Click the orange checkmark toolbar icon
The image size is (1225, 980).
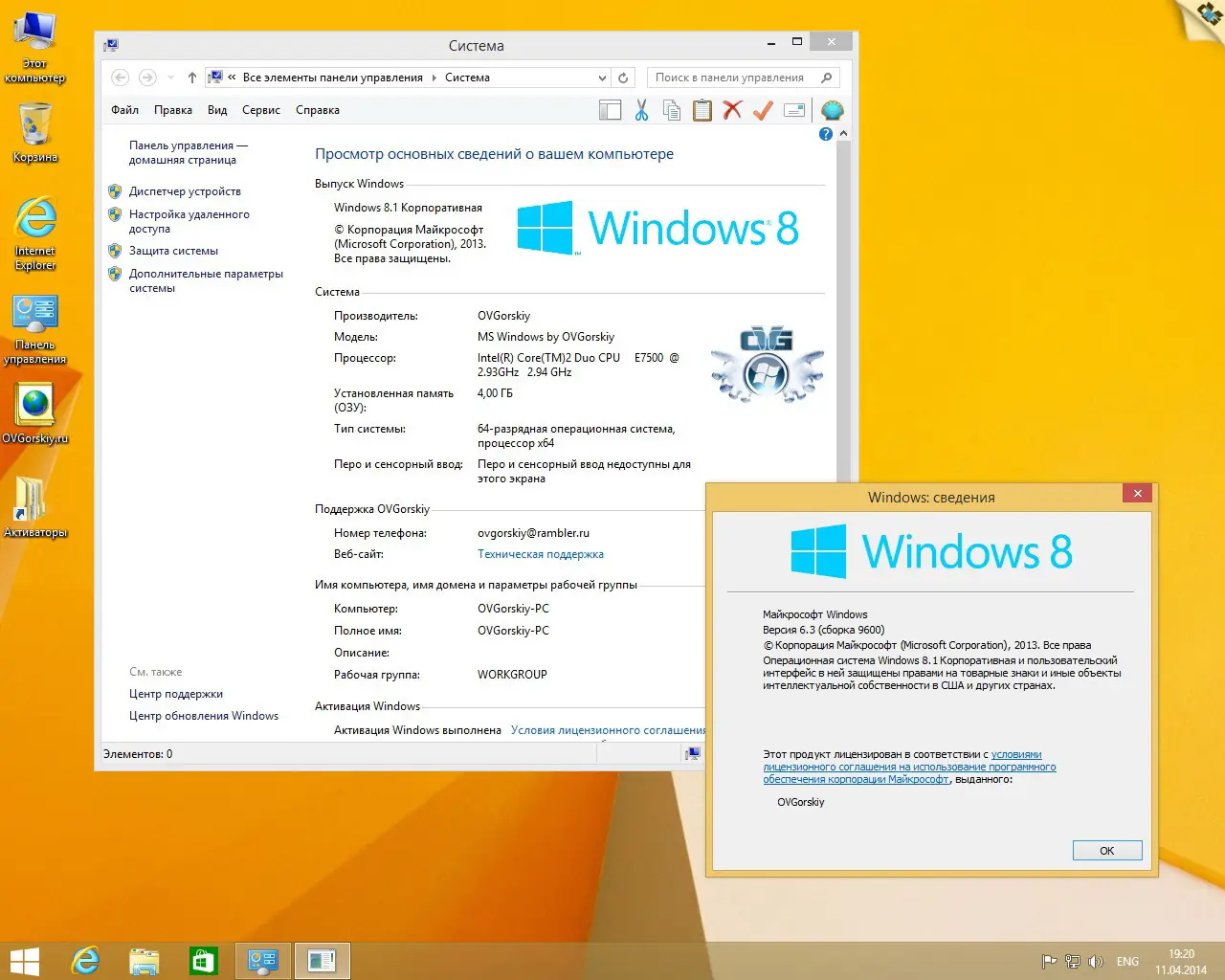pos(763,111)
